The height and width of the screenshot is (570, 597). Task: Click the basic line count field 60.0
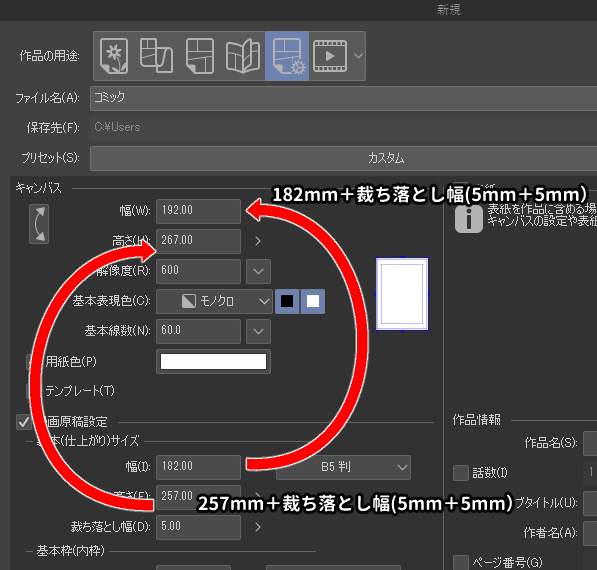tap(198, 331)
